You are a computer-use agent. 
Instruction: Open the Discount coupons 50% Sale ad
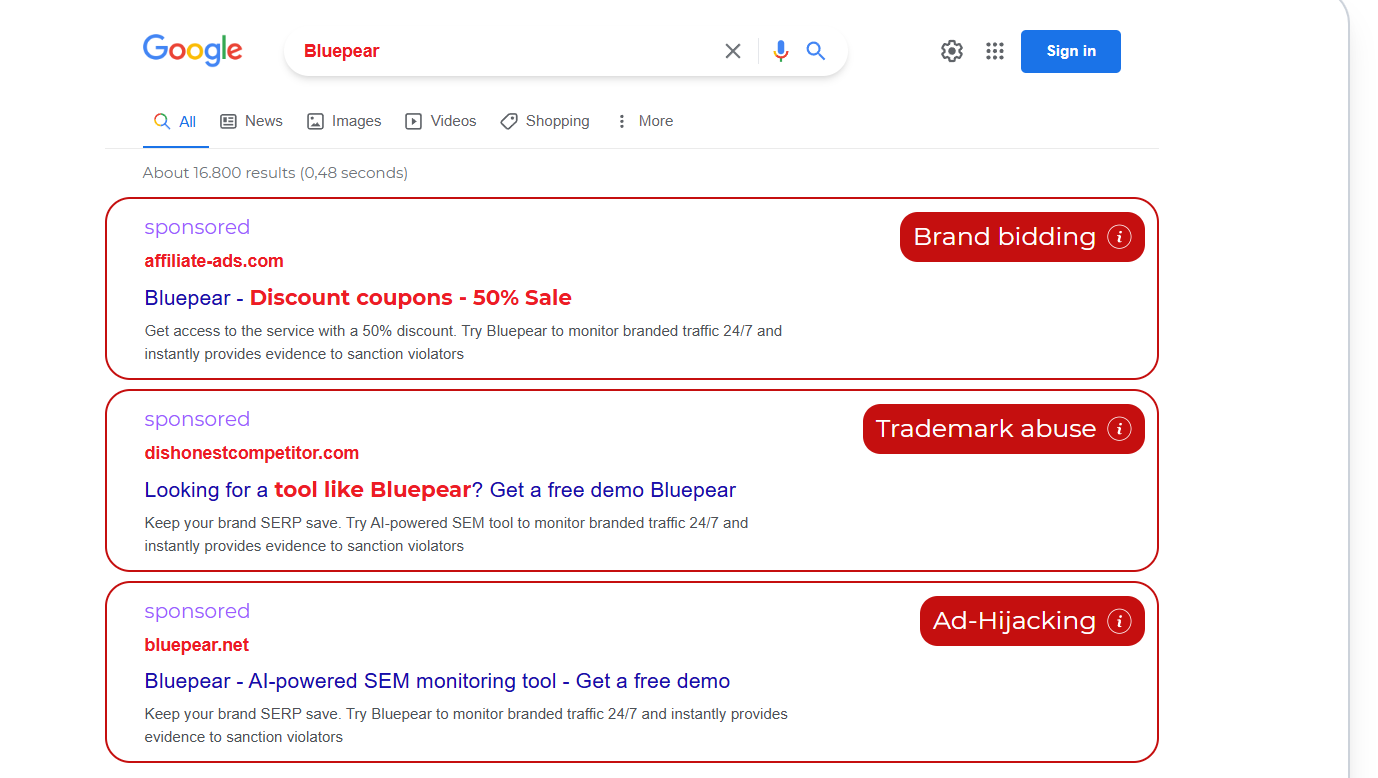click(358, 298)
